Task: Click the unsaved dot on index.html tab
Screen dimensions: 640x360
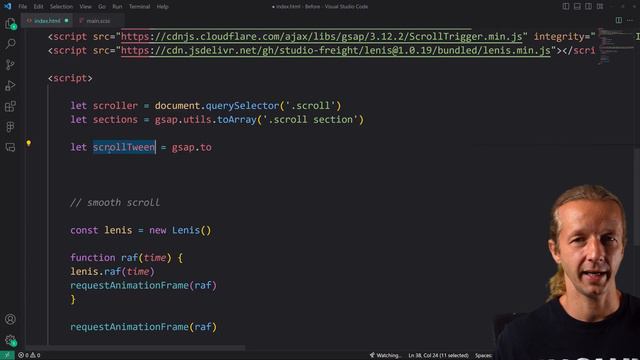Action: [x=67, y=20]
